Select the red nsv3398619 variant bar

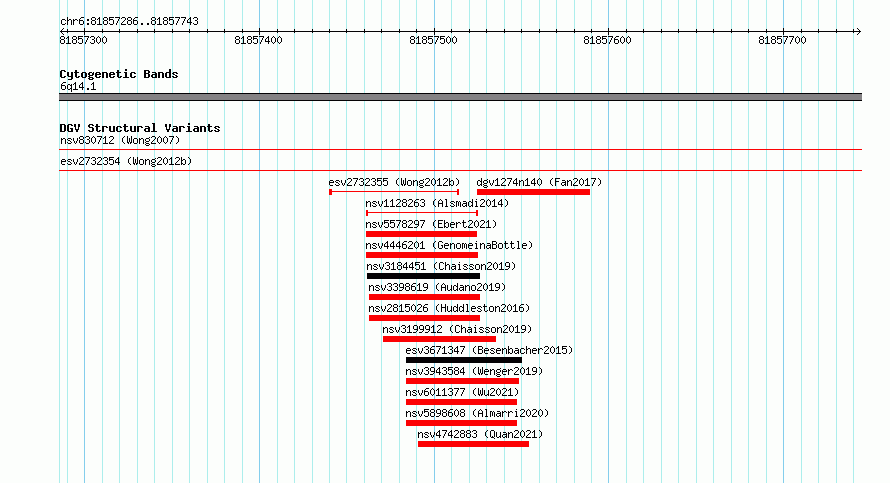(x=425, y=297)
